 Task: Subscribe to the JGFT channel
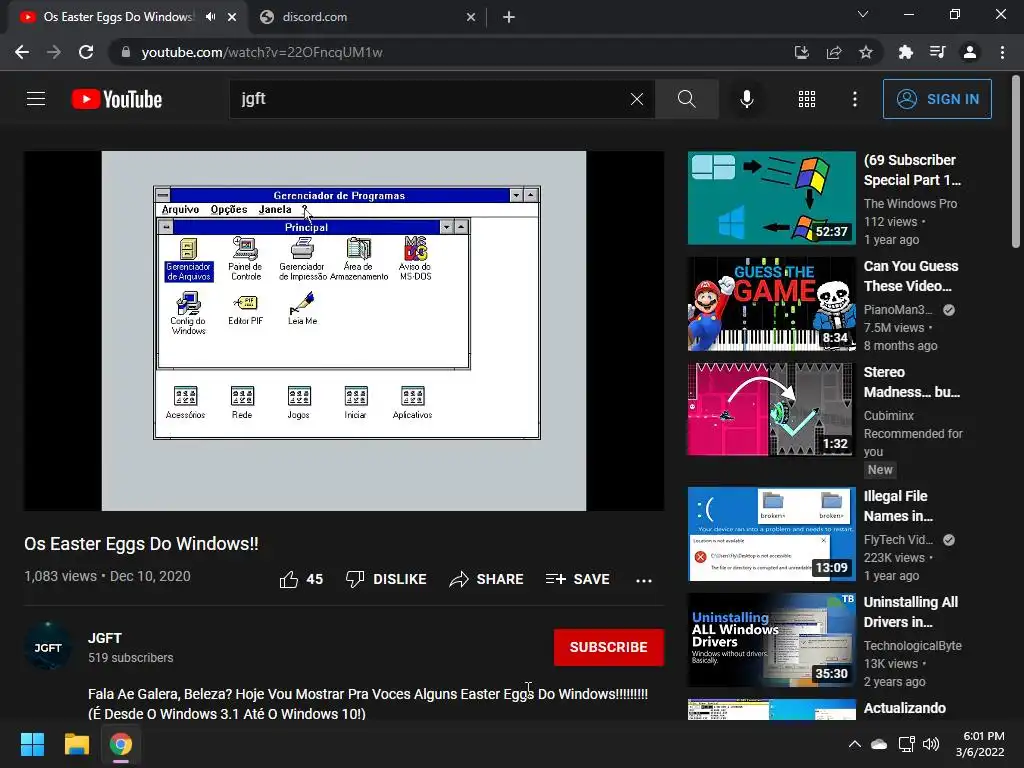tap(609, 647)
